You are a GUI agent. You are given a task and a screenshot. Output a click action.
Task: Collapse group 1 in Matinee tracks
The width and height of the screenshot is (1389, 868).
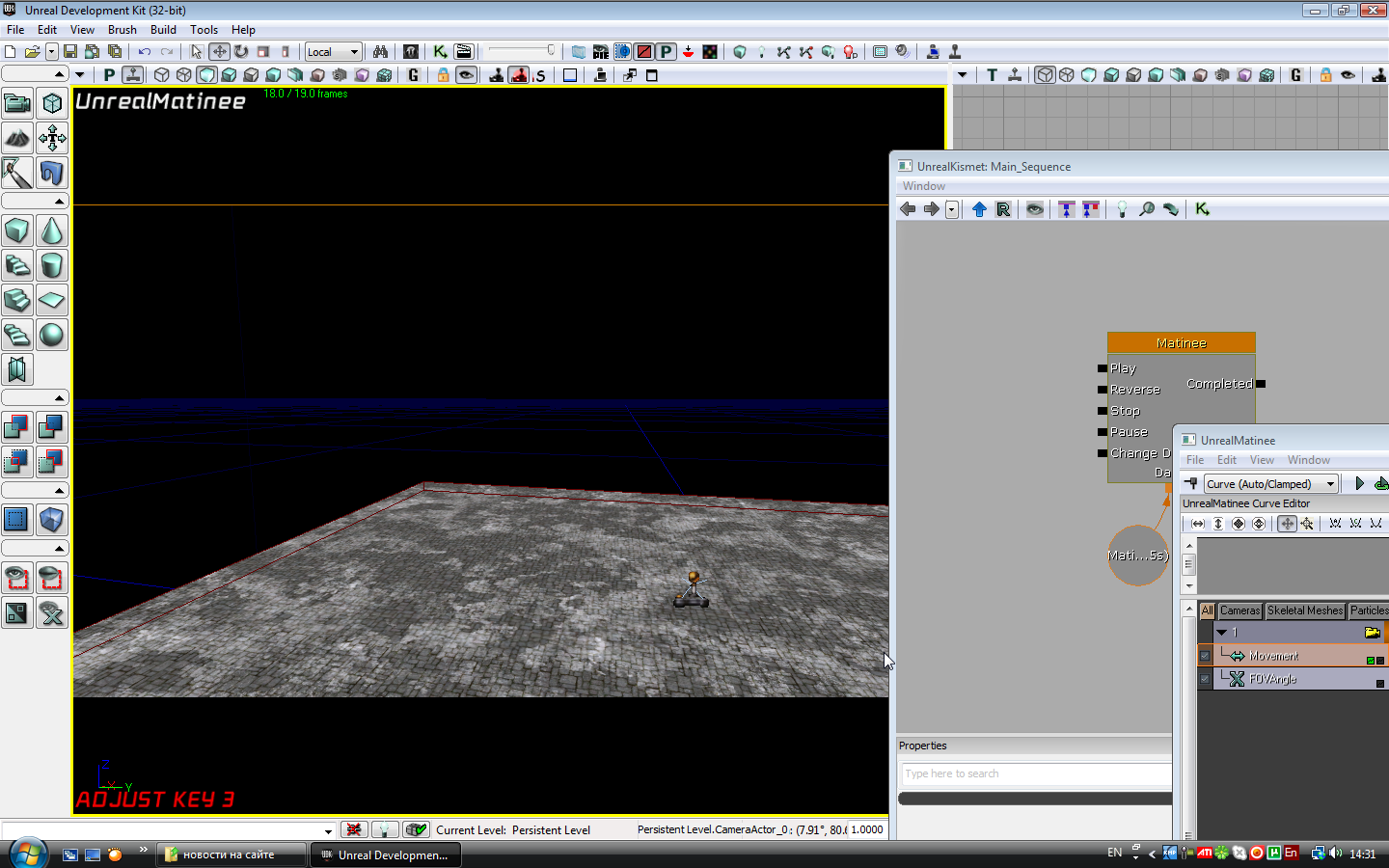1221,633
